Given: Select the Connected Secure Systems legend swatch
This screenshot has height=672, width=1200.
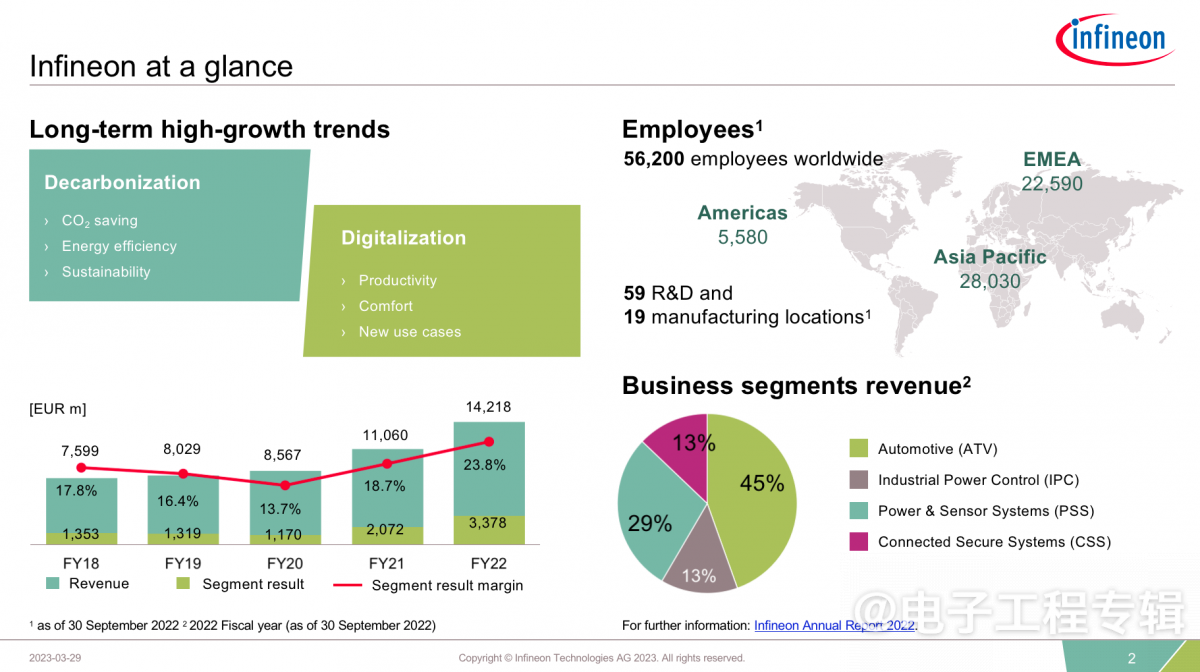Looking at the screenshot, I should (858, 542).
